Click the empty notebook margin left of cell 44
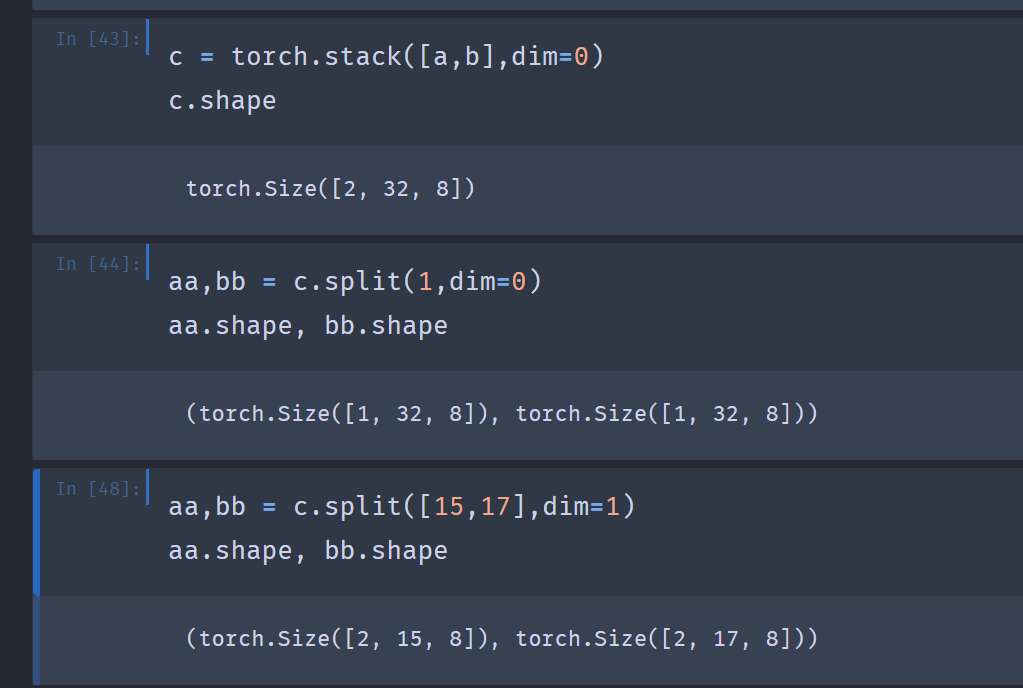This screenshot has height=688, width=1023. point(15,300)
